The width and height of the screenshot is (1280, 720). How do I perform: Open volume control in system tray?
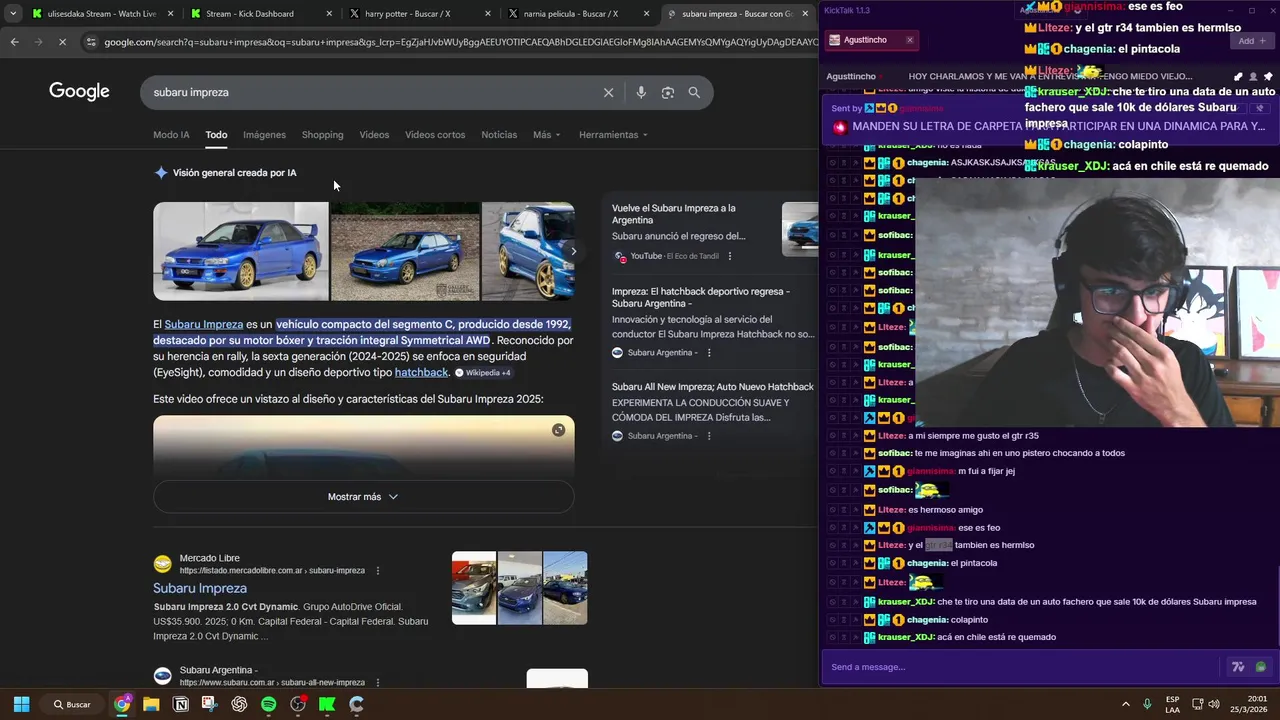(x=1213, y=704)
